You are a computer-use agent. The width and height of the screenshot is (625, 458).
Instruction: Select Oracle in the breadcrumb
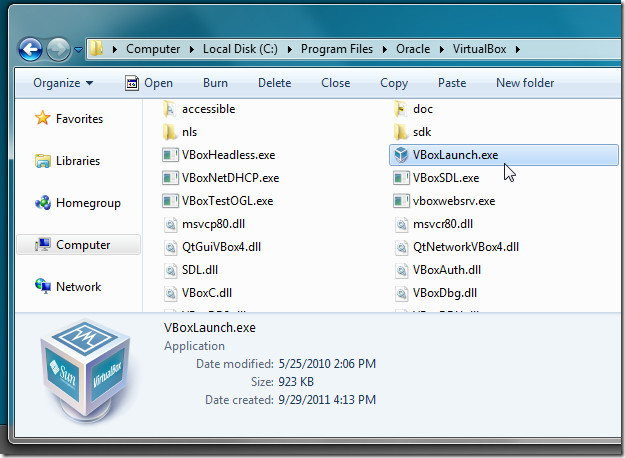coord(413,49)
